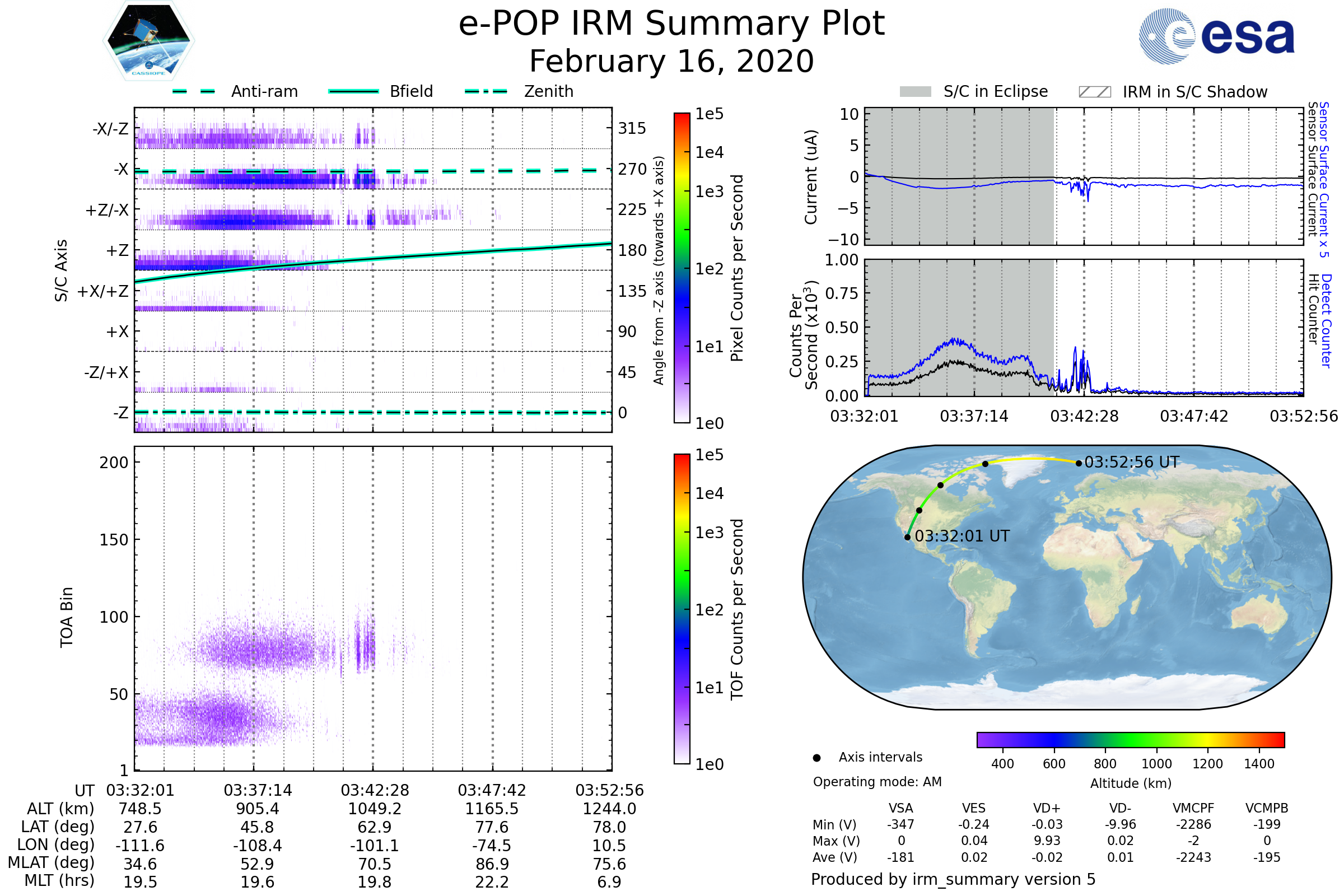1344x896 pixels.
Task: Click the 03:42:28 label under TOA plot
Action: click(375, 790)
